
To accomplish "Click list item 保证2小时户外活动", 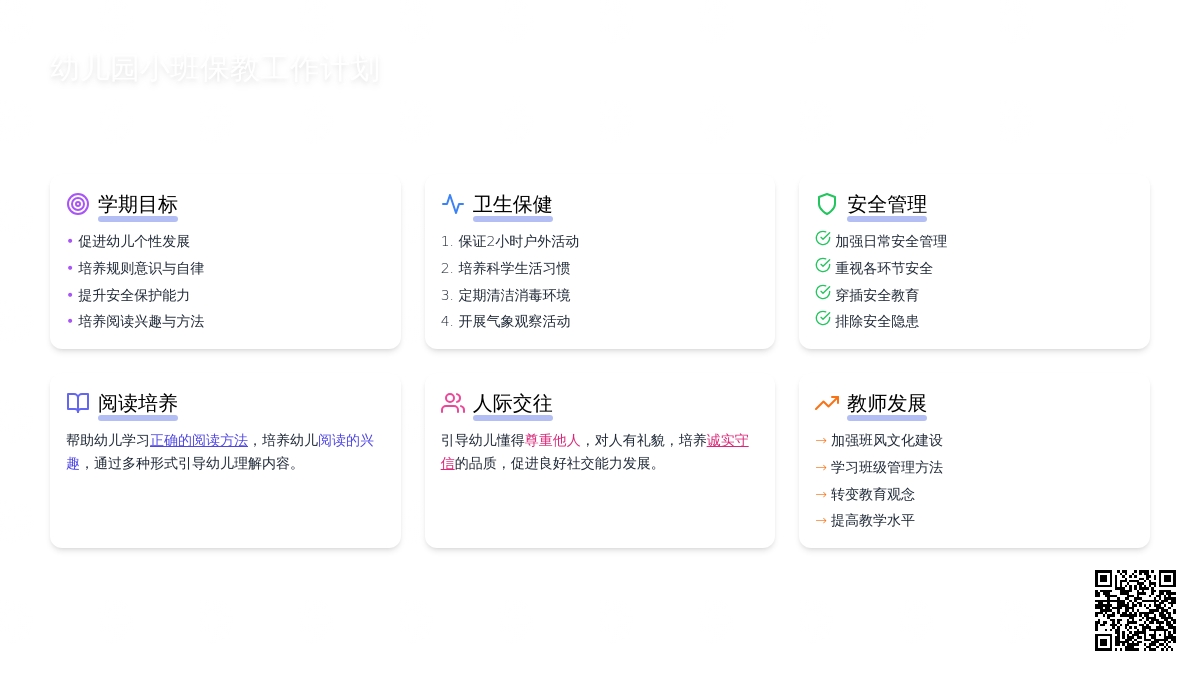I will pos(519,242).
